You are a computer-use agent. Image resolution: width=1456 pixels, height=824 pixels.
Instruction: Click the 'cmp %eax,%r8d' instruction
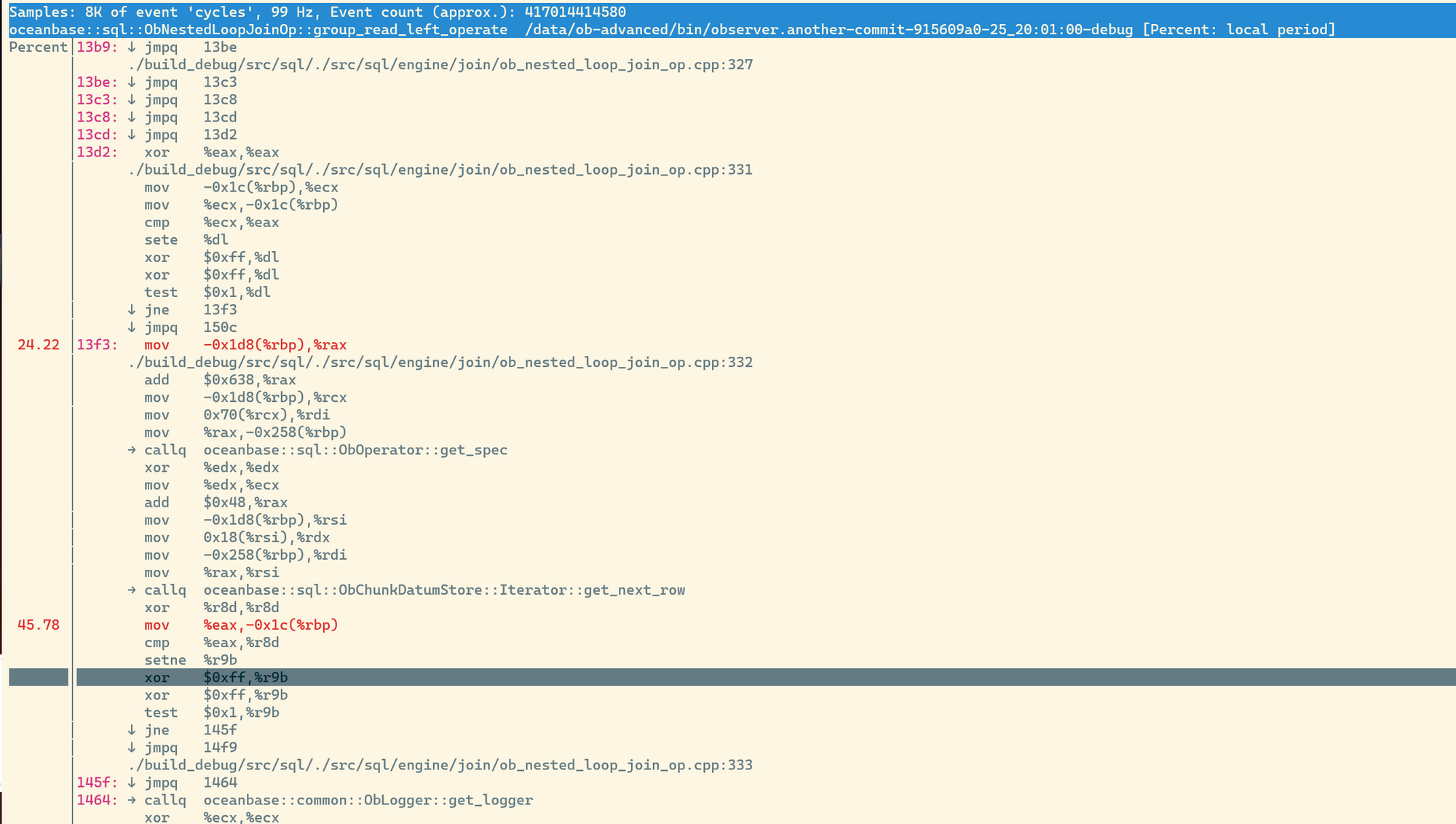[211, 641]
